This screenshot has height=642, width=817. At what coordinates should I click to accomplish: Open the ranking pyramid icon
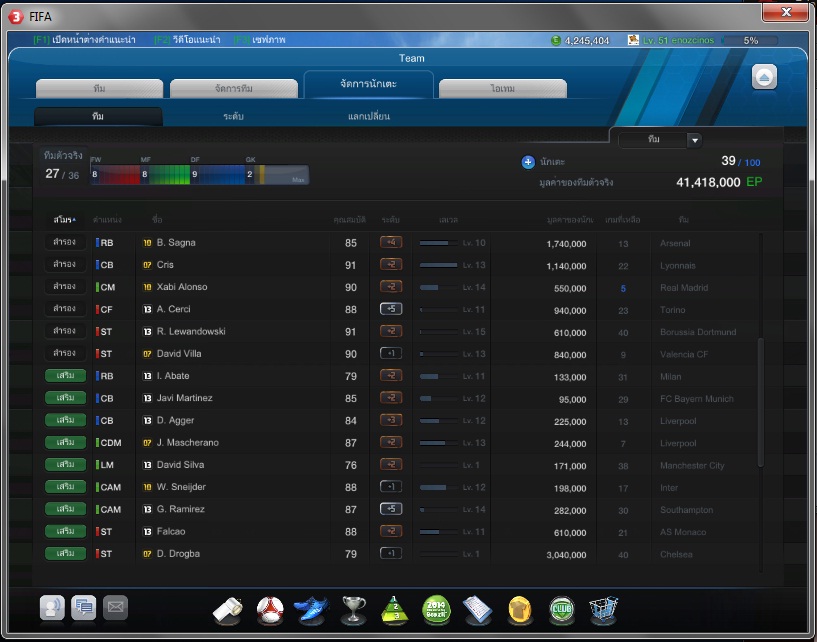tap(394, 610)
